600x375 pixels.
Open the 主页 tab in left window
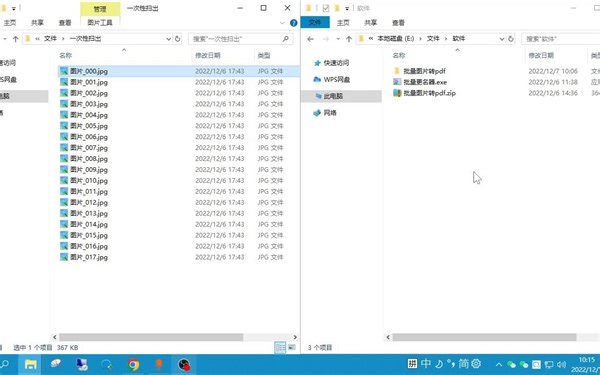point(10,23)
